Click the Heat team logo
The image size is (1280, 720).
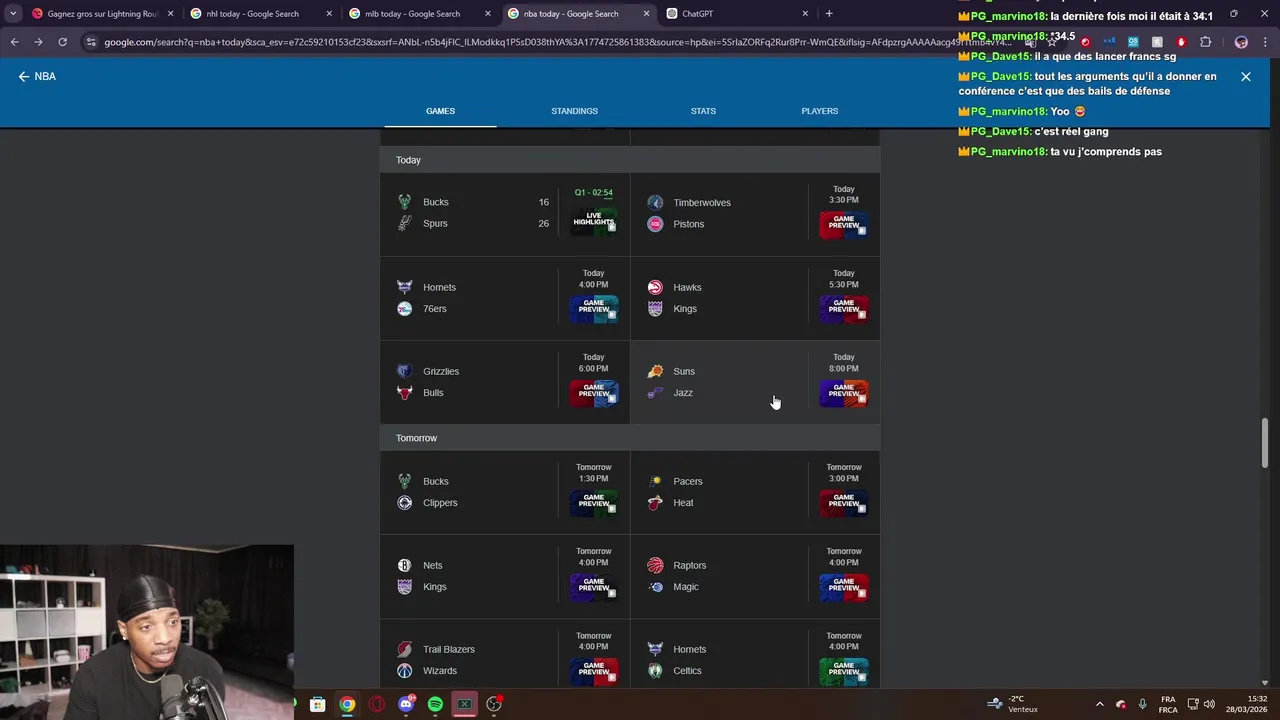tap(655, 503)
